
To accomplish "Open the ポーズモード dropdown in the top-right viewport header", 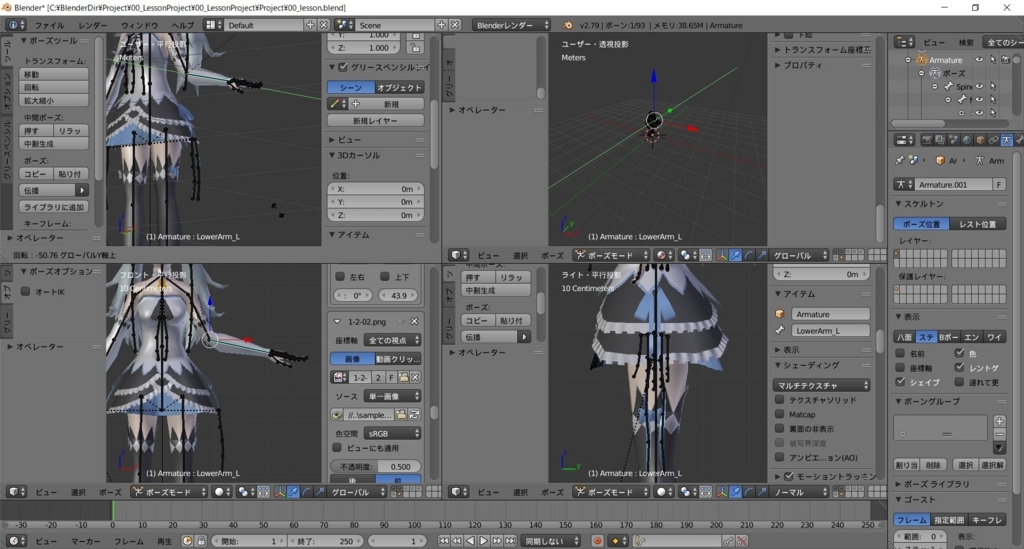I will tap(611, 255).
